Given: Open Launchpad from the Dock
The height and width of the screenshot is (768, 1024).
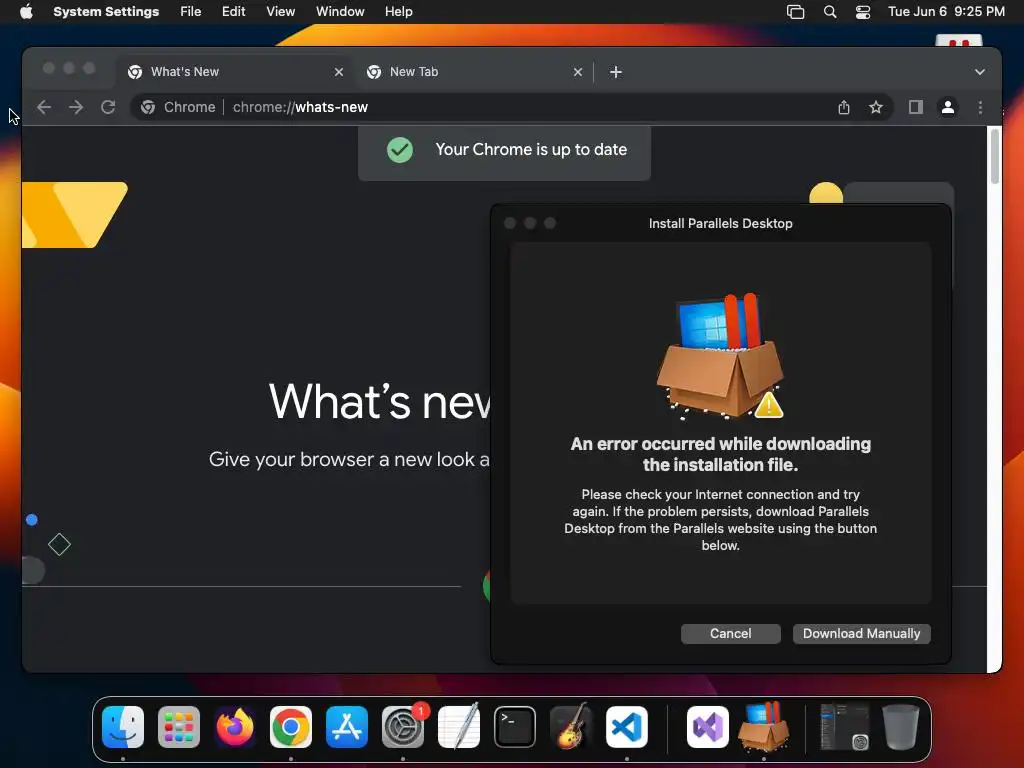Looking at the screenshot, I should click(179, 727).
